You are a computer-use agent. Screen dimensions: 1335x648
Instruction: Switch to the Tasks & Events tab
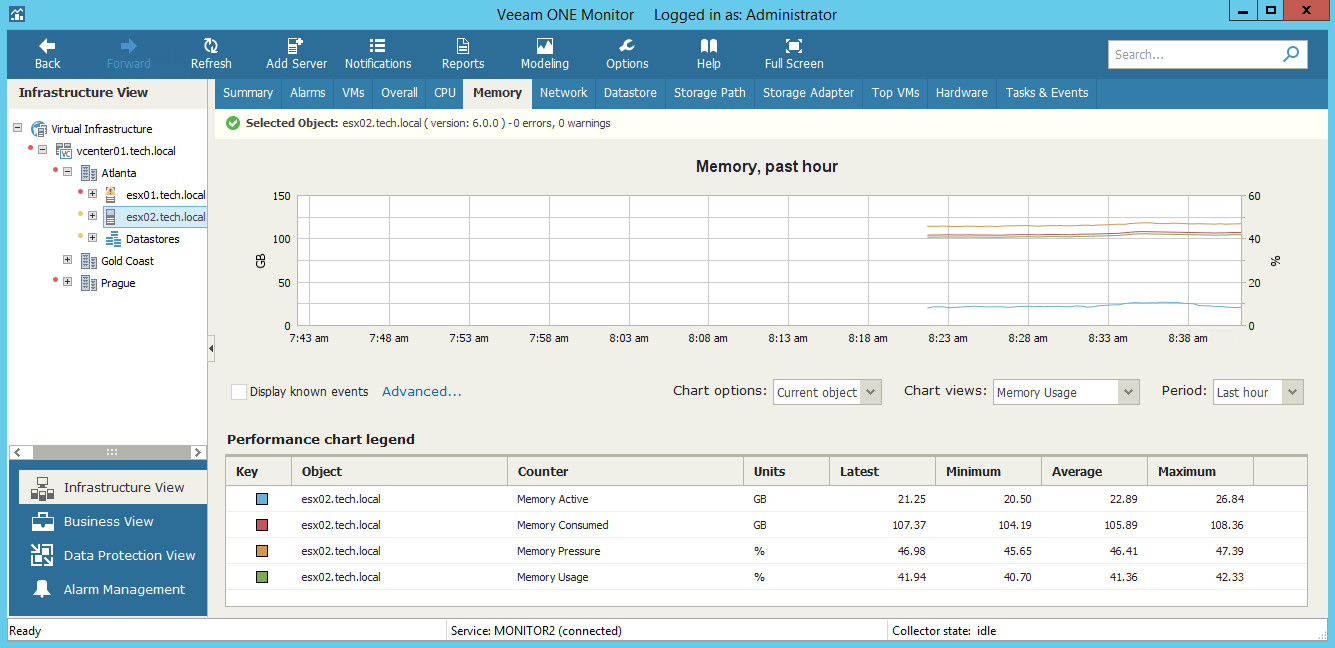point(1047,93)
